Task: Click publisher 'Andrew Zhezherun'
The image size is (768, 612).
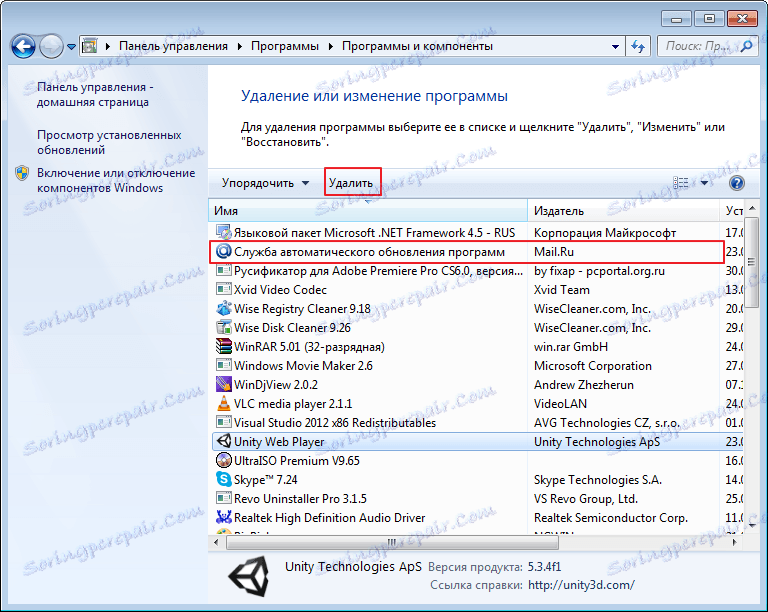Action: point(583,384)
